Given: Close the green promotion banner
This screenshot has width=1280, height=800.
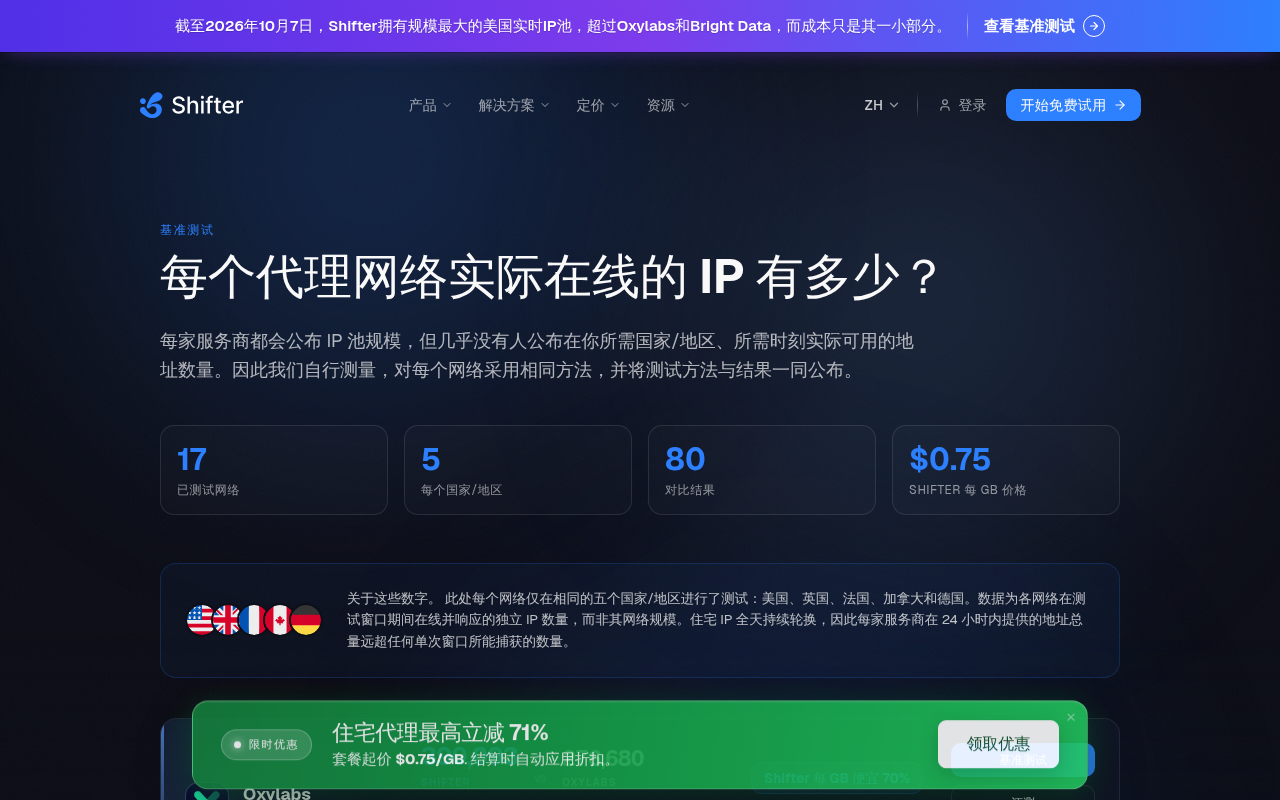Looking at the screenshot, I should [x=1071, y=717].
